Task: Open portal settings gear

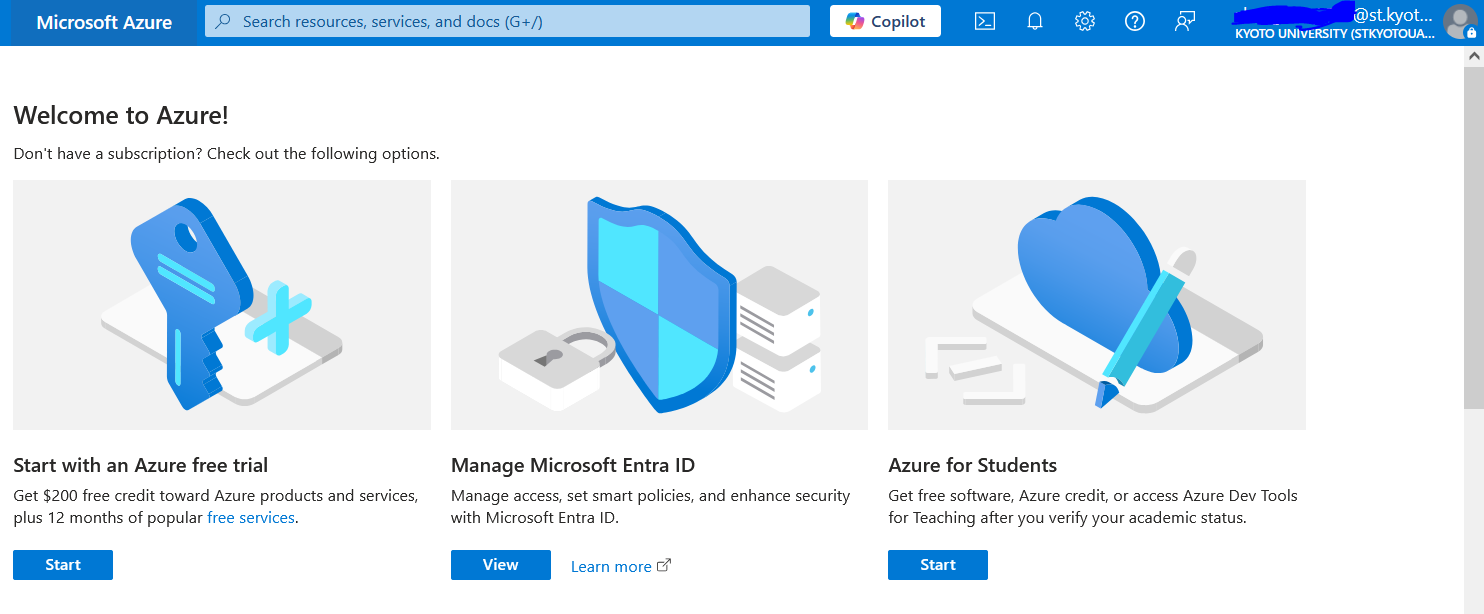Action: (1084, 21)
